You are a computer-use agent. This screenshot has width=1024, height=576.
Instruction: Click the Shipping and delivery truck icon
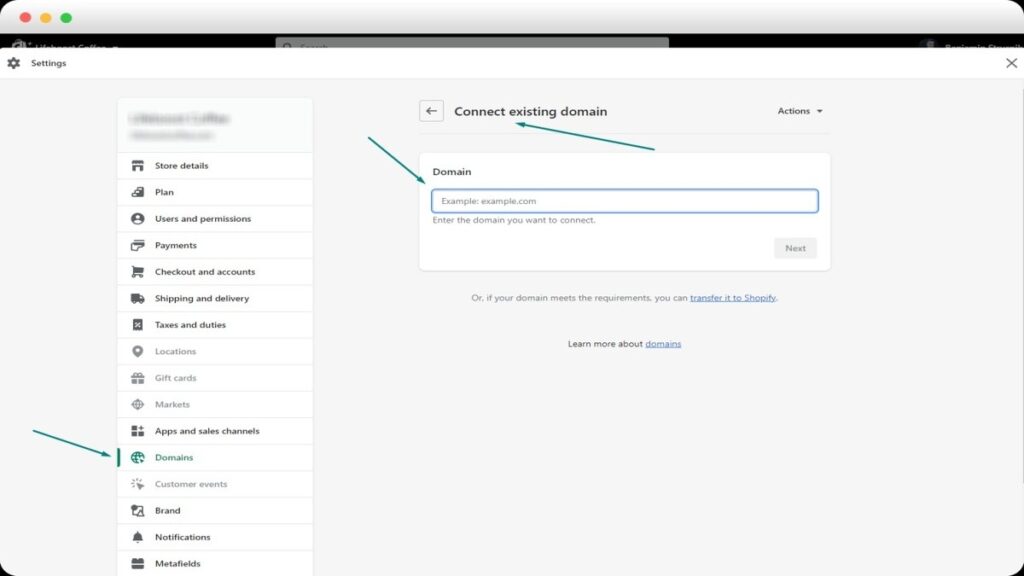tap(137, 298)
